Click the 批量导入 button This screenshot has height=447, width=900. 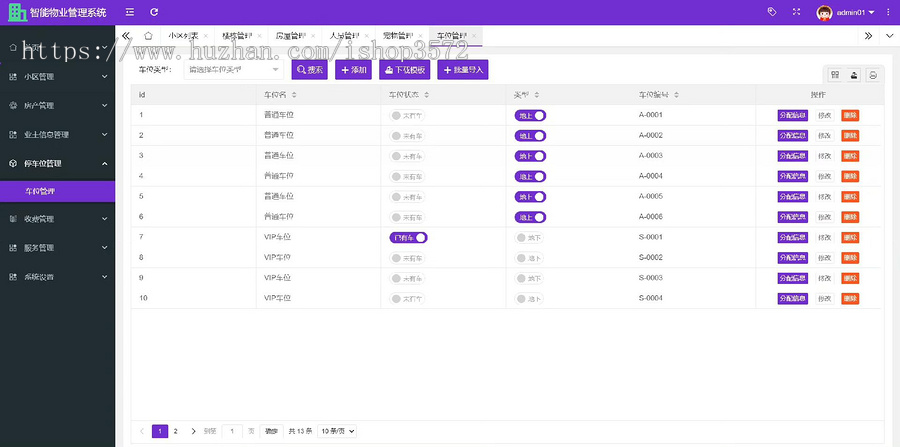[x=463, y=70]
